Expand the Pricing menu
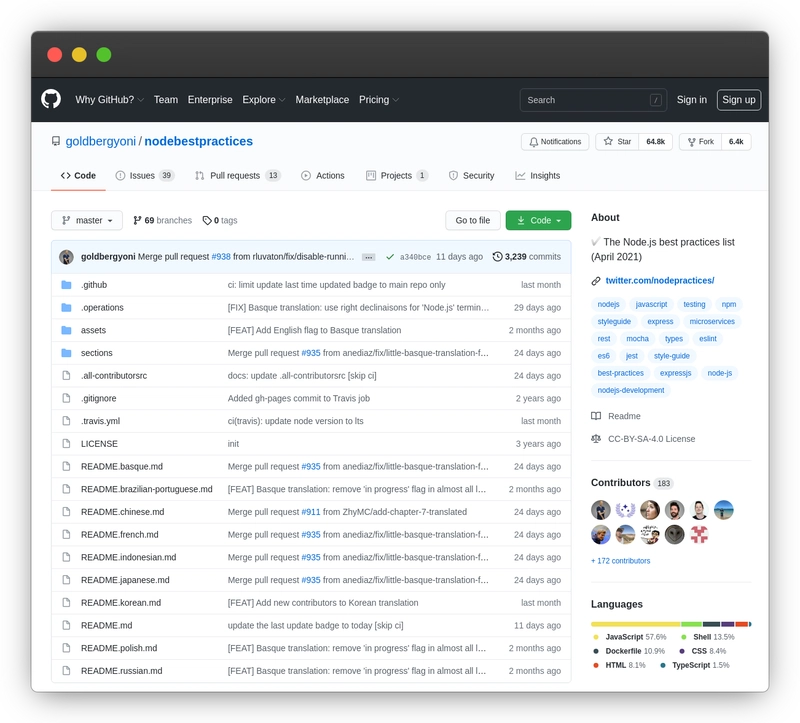This screenshot has height=723, width=800. (379, 99)
